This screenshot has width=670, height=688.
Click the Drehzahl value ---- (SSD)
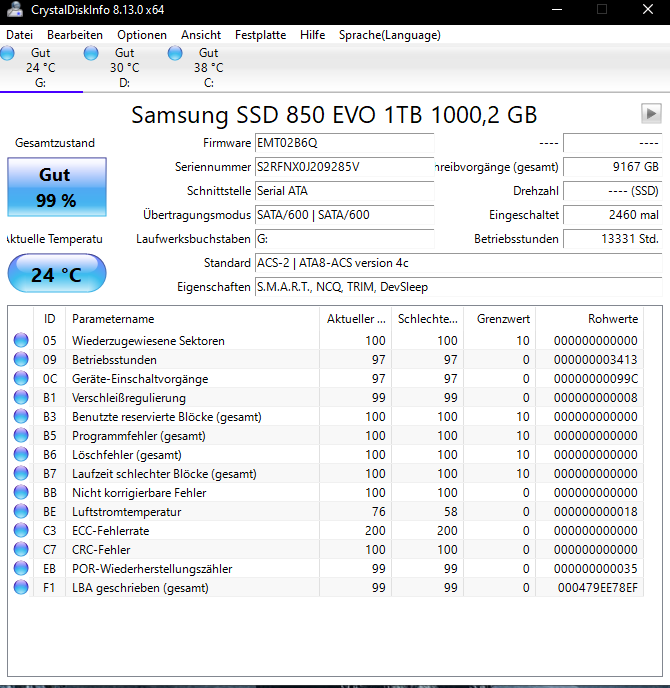click(x=613, y=191)
